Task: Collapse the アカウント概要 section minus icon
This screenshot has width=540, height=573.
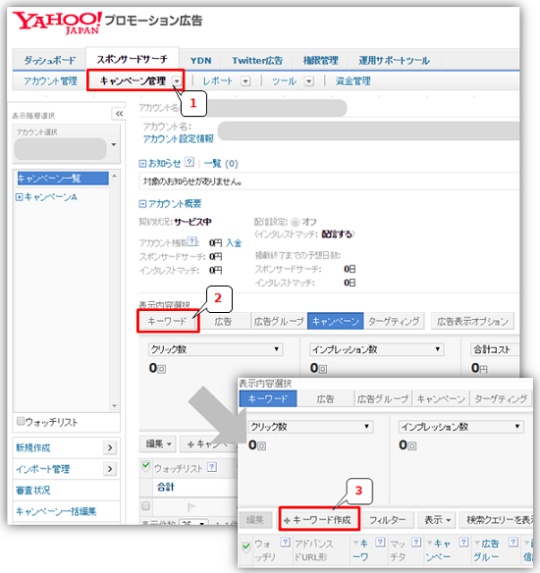Action: point(142,204)
